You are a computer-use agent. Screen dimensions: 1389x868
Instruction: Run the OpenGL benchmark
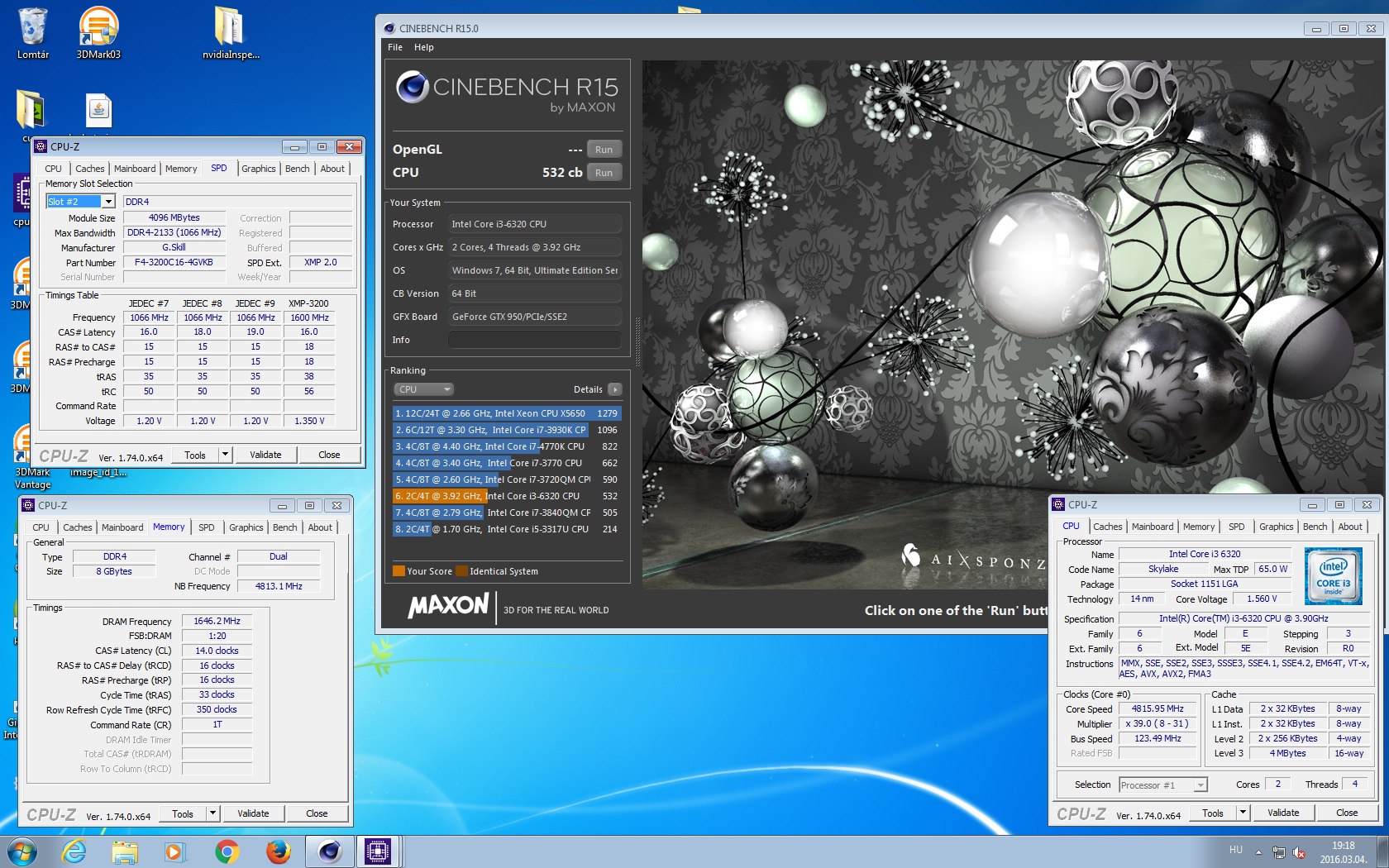[604, 150]
